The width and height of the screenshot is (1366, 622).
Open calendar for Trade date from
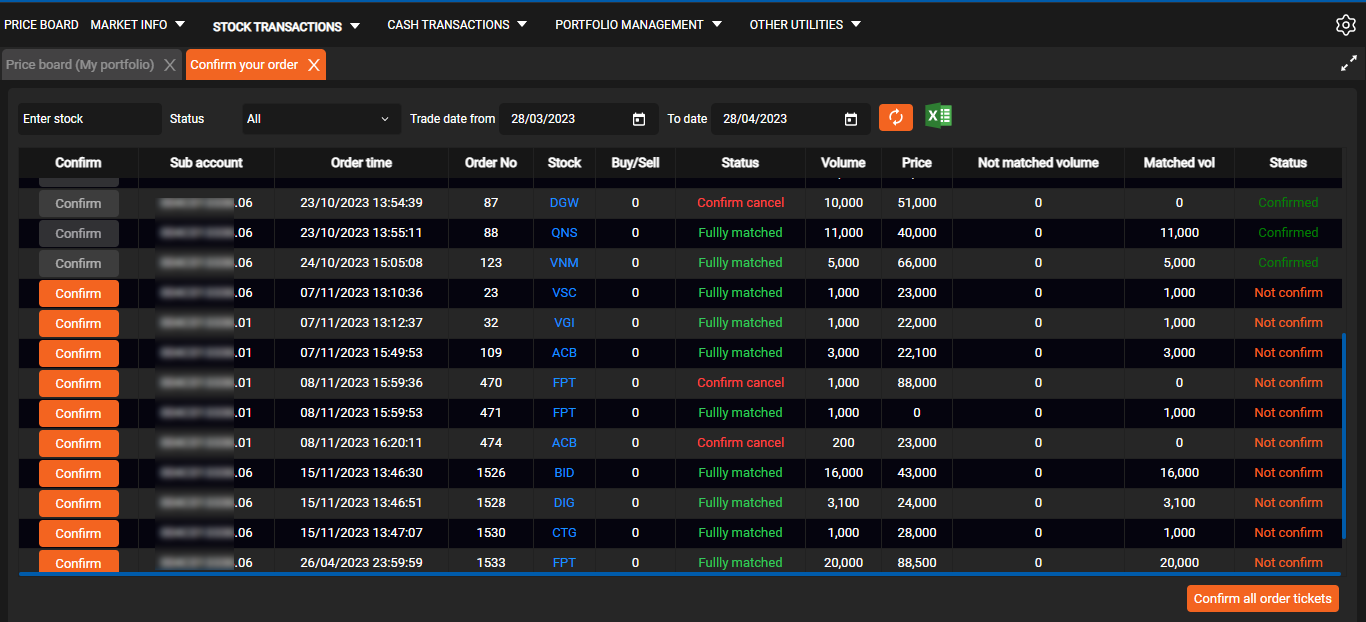[x=639, y=119]
